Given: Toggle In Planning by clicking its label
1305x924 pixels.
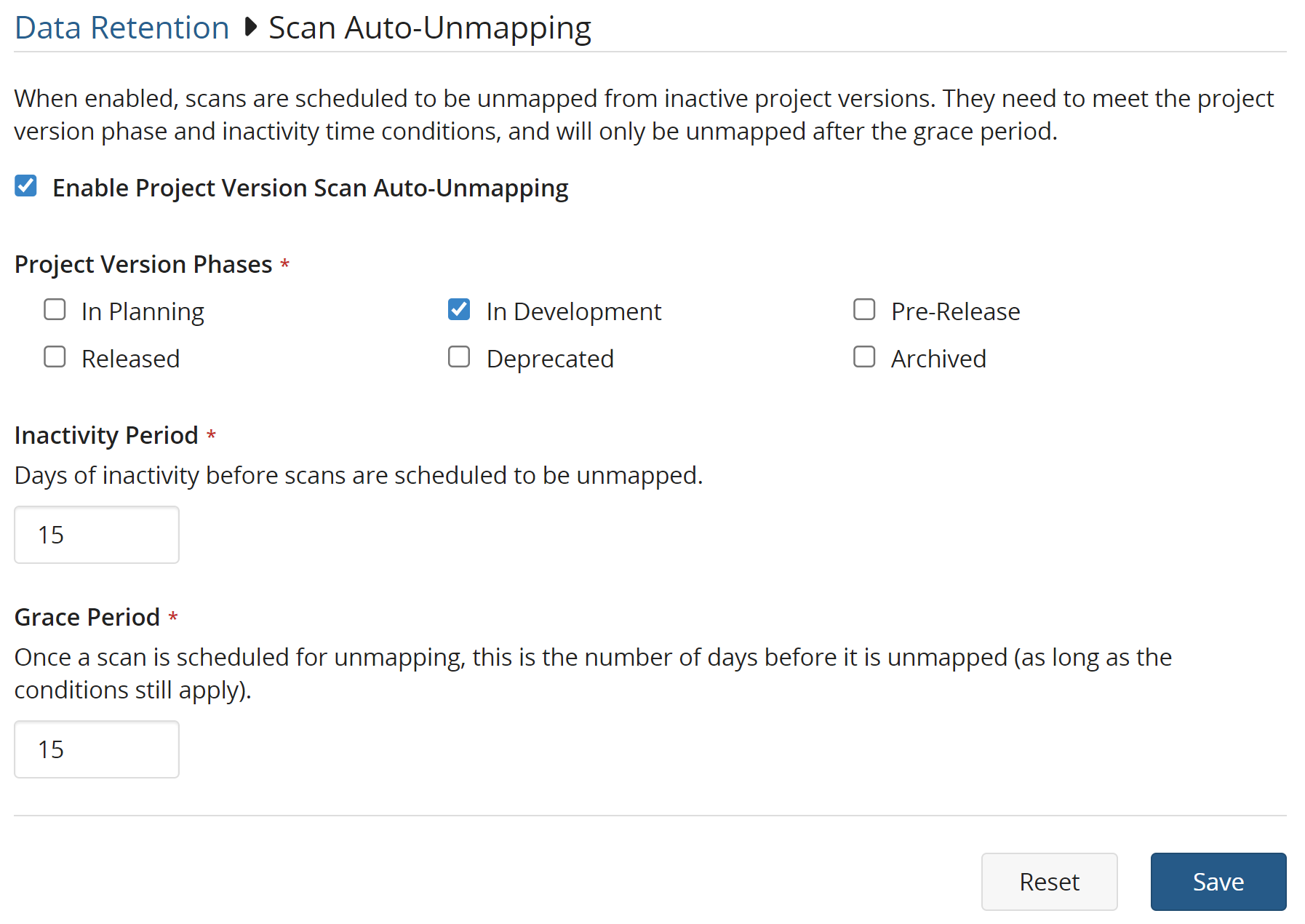Looking at the screenshot, I should (x=143, y=310).
